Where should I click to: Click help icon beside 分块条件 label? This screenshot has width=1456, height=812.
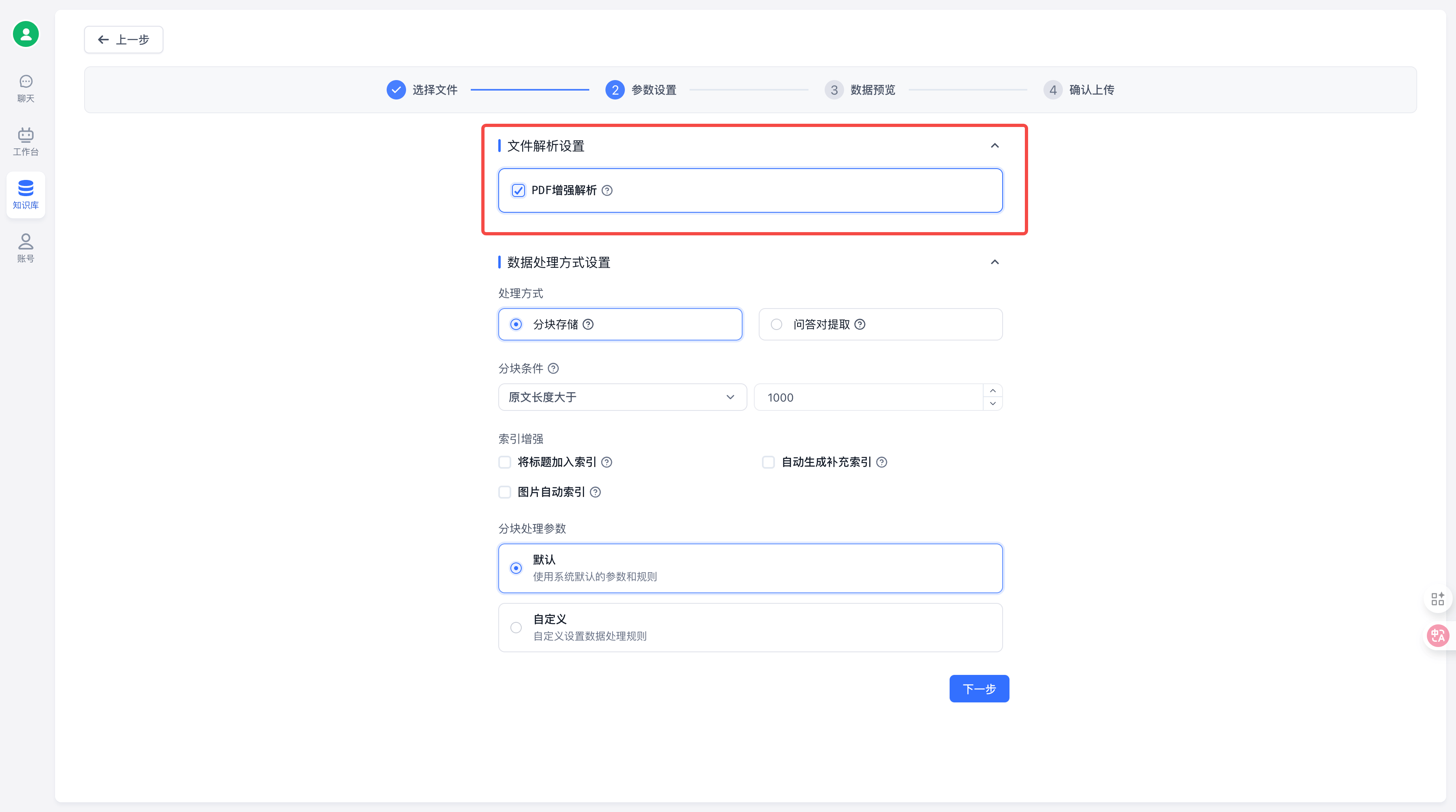coord(553,368)
